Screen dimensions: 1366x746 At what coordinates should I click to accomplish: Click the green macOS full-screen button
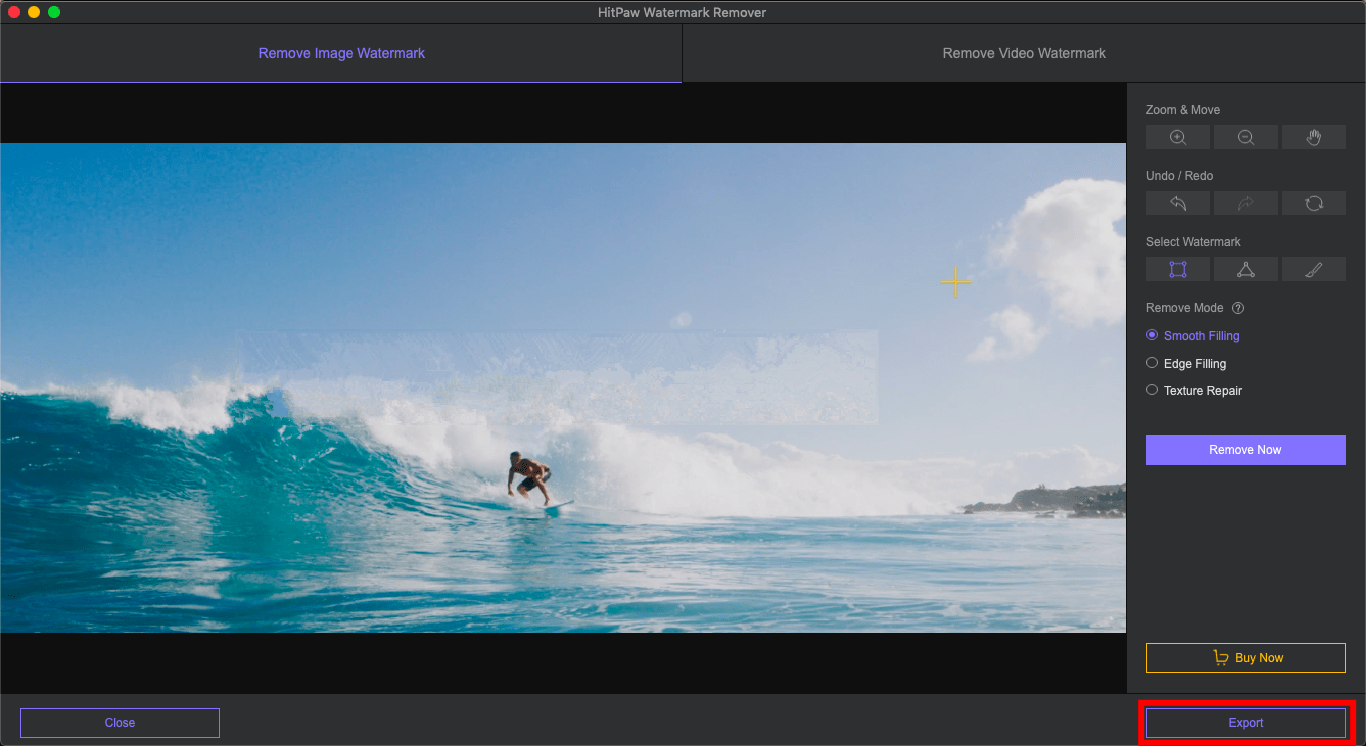click(54, 12)
